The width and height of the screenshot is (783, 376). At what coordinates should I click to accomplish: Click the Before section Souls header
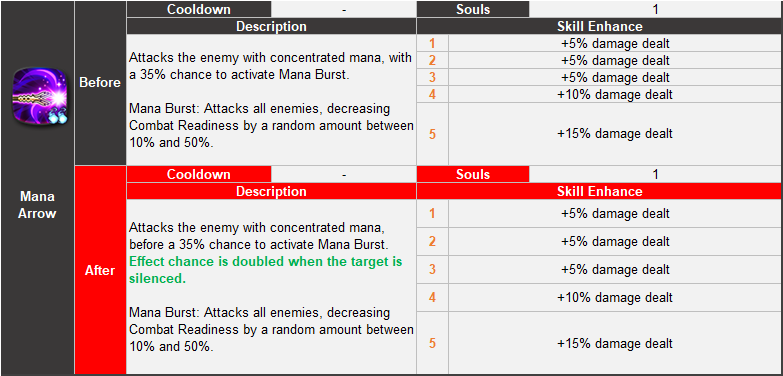(472, 9)
